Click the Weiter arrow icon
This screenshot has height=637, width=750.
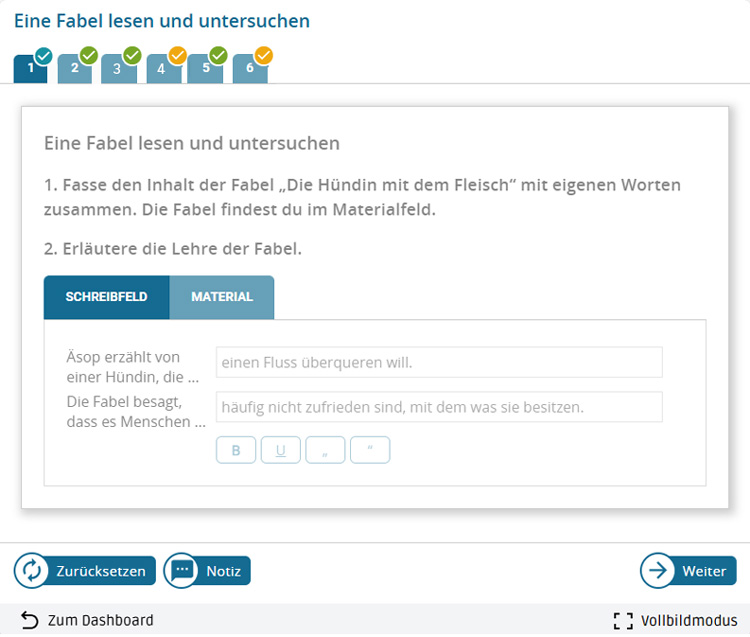(658, 571)
